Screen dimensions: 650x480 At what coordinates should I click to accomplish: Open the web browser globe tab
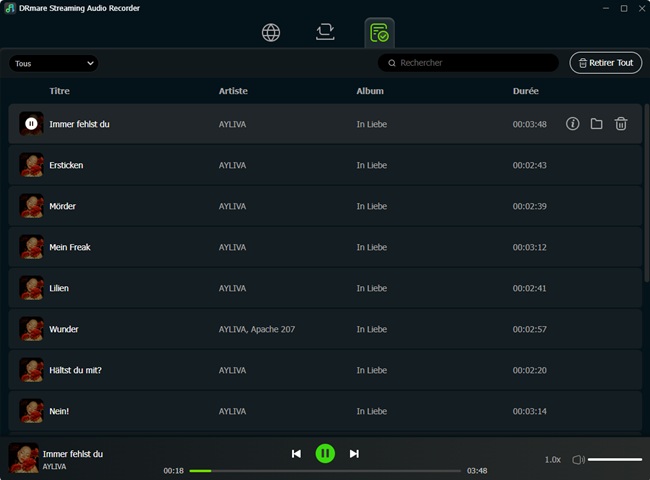coord(271,32)
